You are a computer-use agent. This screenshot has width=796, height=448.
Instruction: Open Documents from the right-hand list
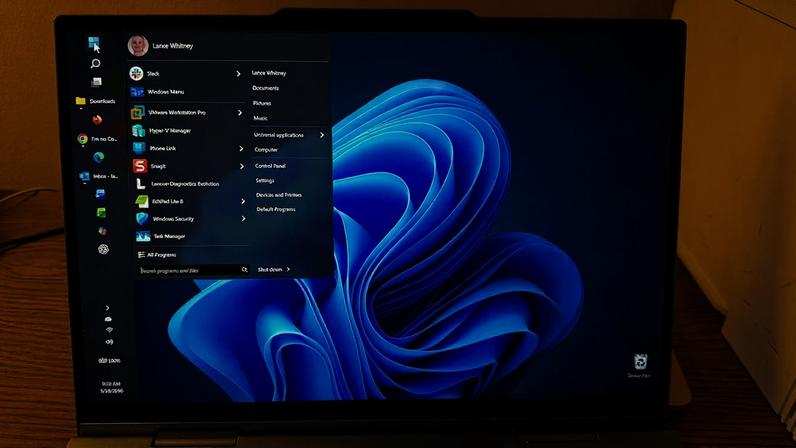pos(266,88)
